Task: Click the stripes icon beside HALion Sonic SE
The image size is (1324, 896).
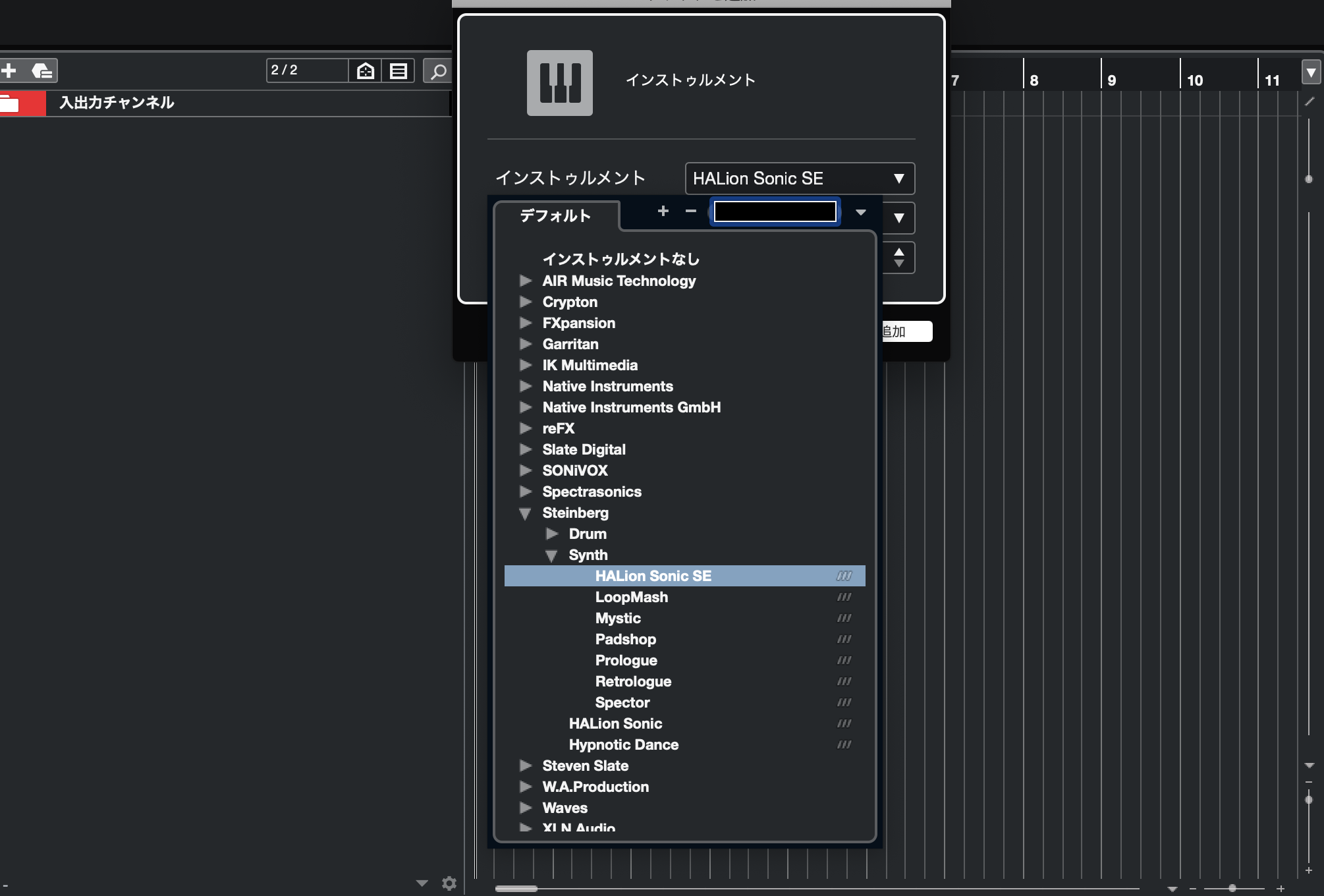Action: click(x=844, y=576)
